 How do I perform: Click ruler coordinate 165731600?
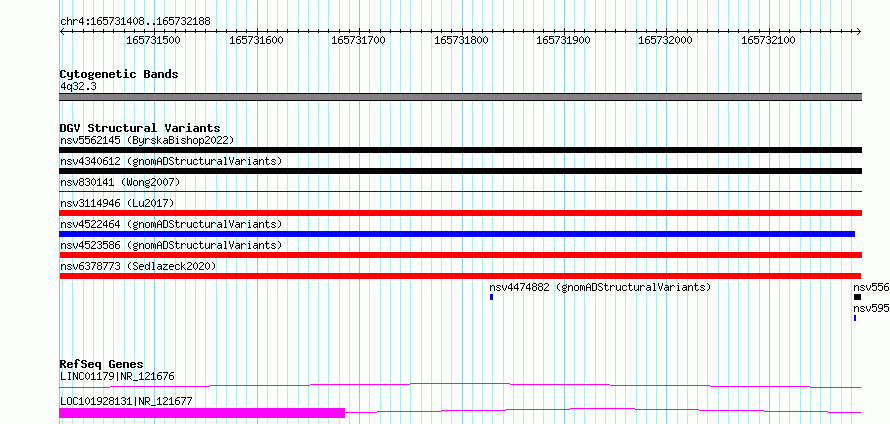256,40
